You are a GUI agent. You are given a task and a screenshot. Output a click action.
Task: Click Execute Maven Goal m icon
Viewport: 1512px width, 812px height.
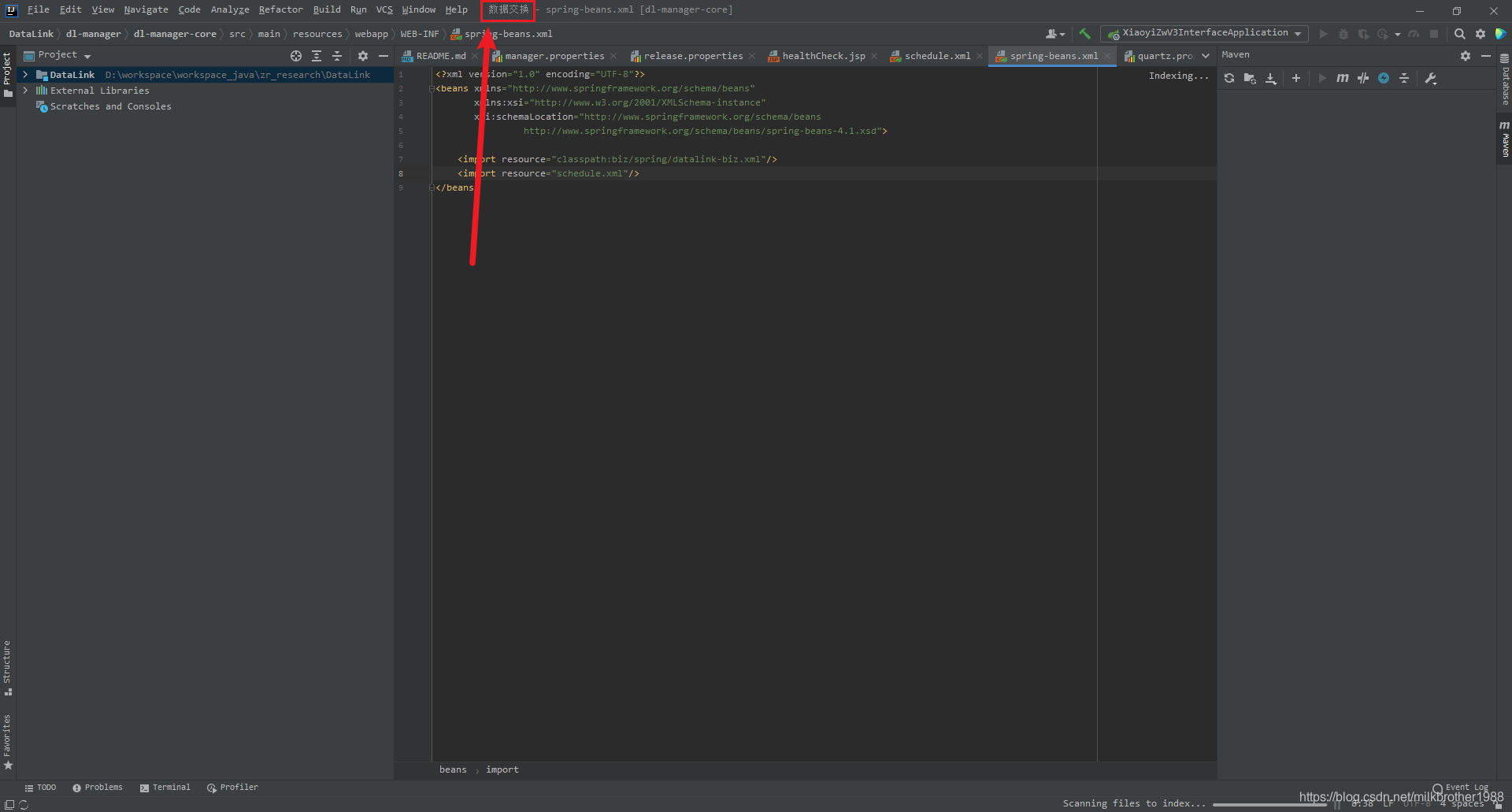click(x=1343, y=78)
